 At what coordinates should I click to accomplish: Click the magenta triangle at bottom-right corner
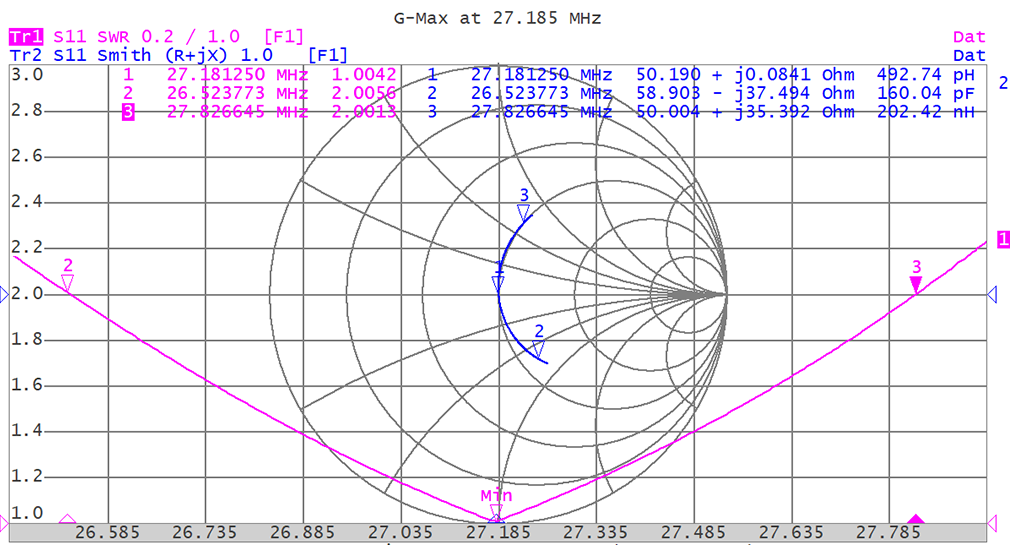(x=993, y=523)
